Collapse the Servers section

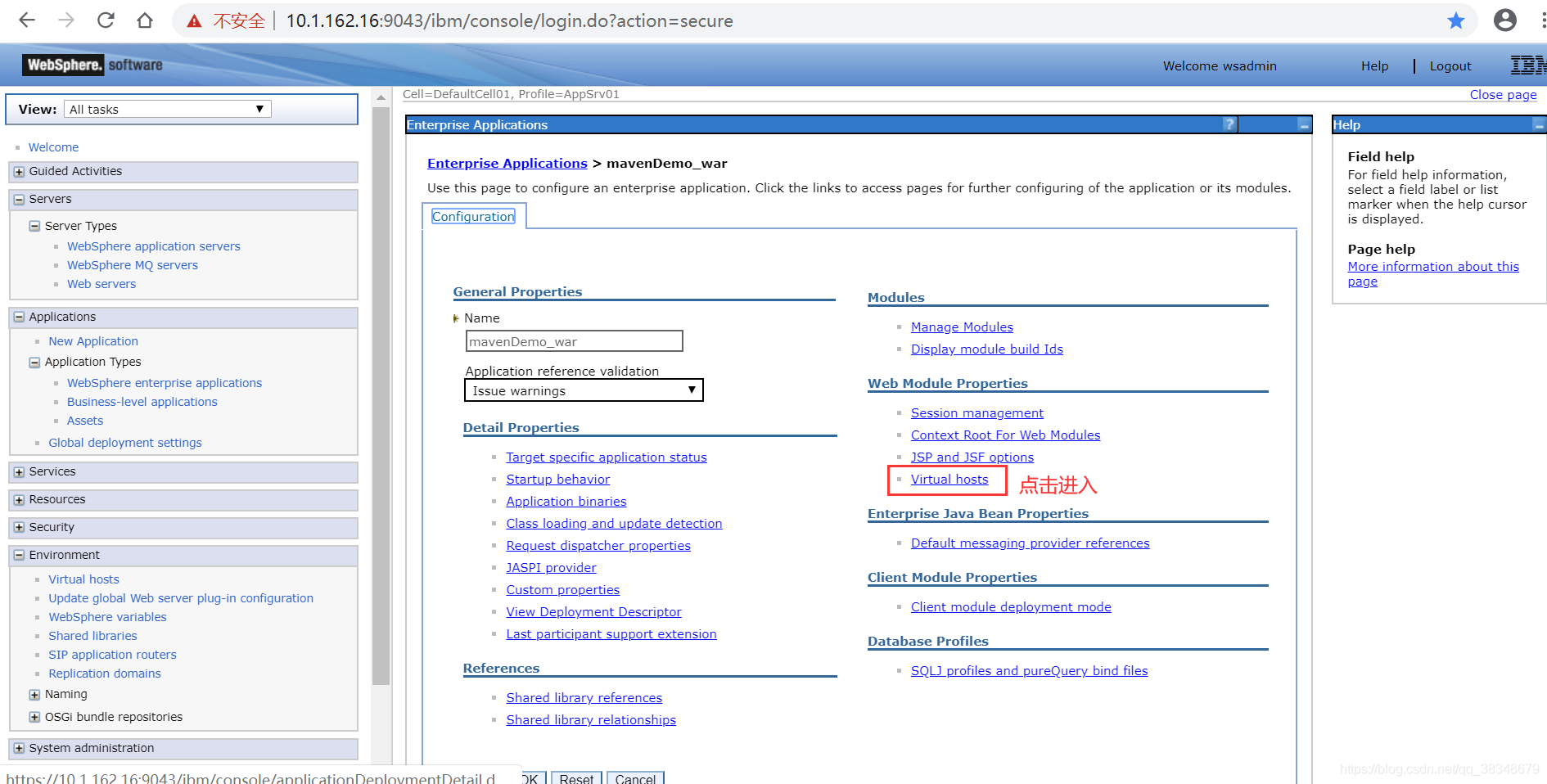click(x=19, y=200)
